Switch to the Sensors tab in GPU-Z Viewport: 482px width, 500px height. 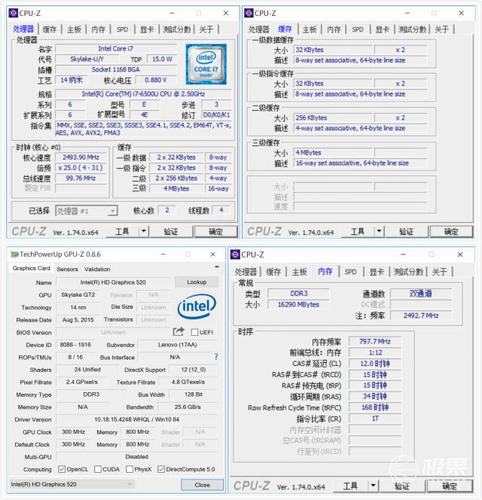click(67, 269)
